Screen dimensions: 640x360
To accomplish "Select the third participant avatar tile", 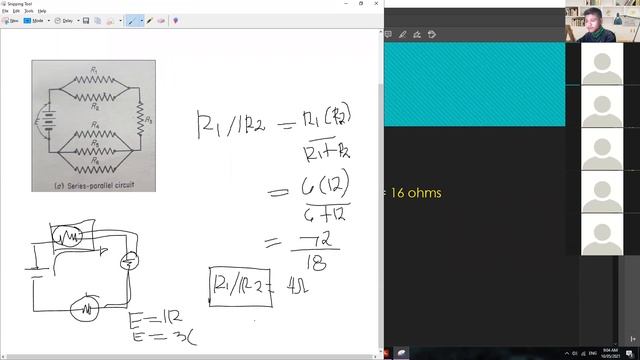I will pos(602,149).
